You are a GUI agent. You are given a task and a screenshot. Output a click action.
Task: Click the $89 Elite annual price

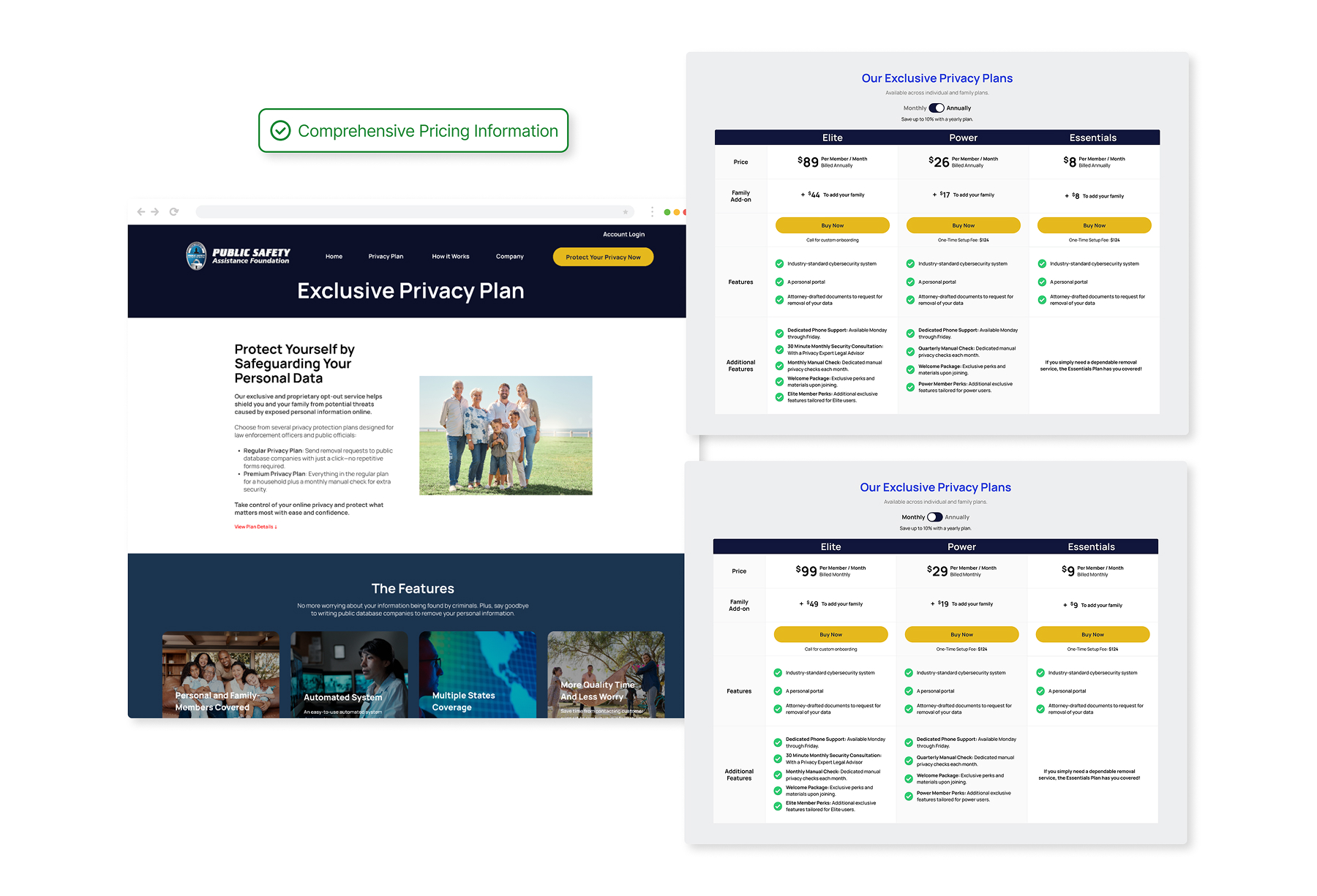pos(808,162)
